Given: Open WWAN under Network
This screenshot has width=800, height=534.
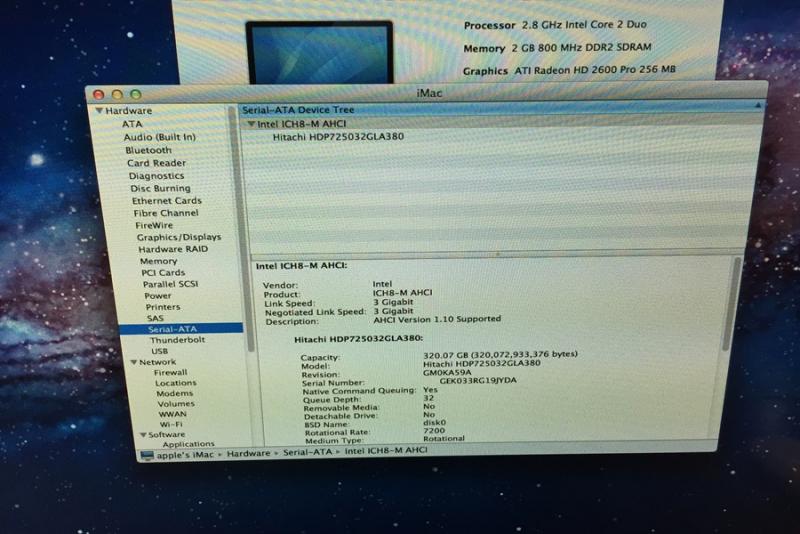Looking at the screenshot, I should (x=172, y=414).
